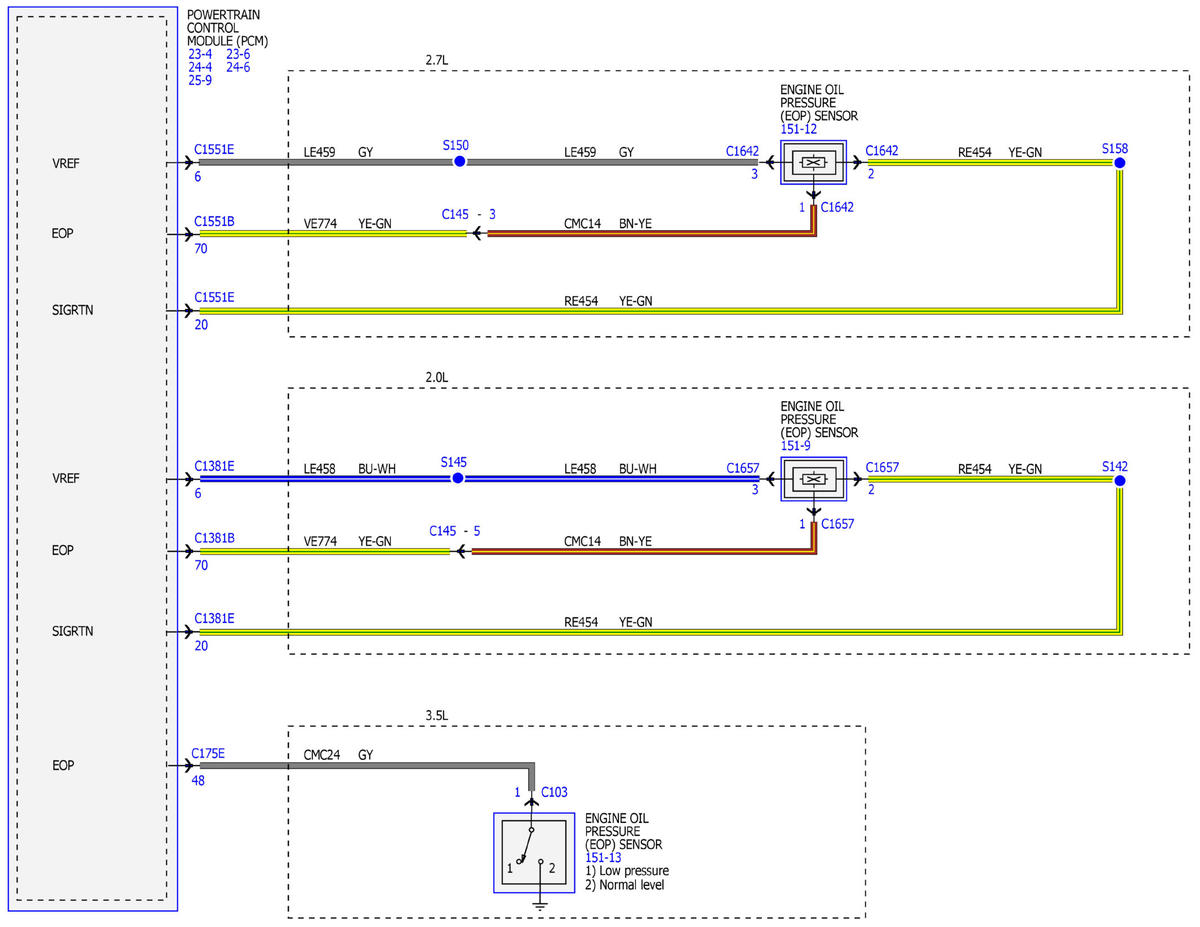This screenshot has height=927, width=1200.
Task: Click the 2.0L engine section label
Action: coord(438,378)
